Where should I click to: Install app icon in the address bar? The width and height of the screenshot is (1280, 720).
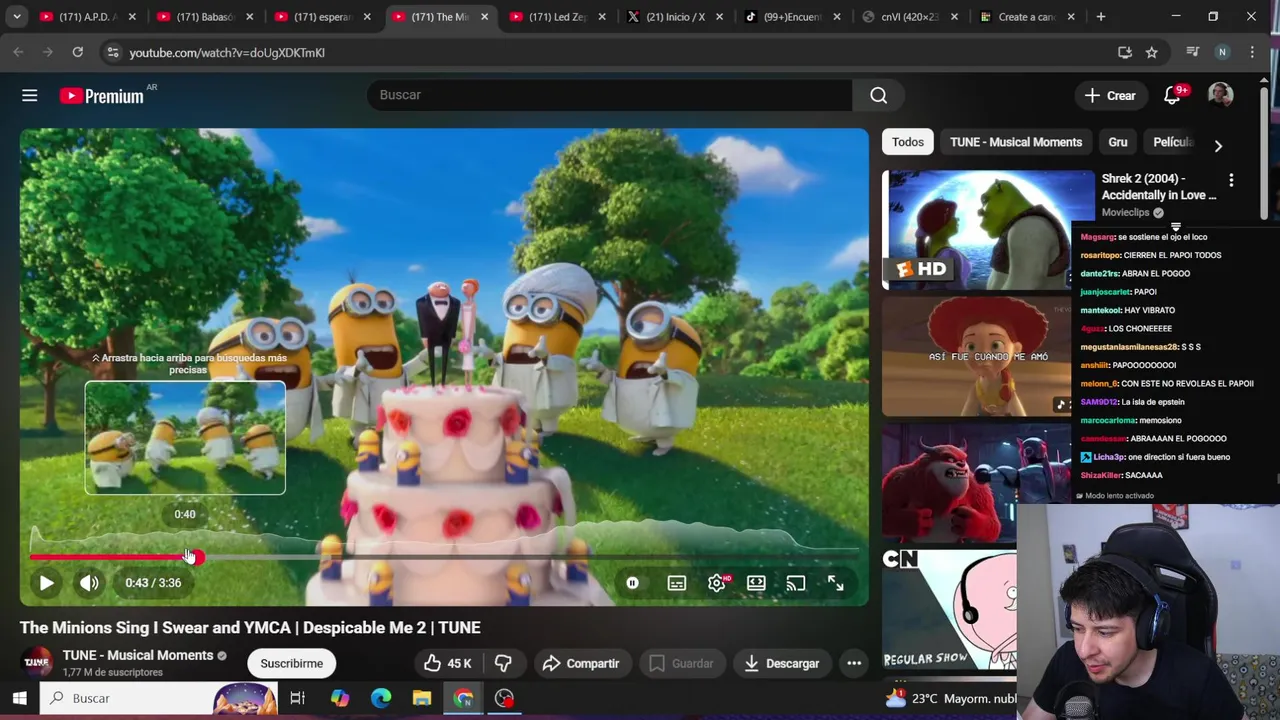[1125, 52]
